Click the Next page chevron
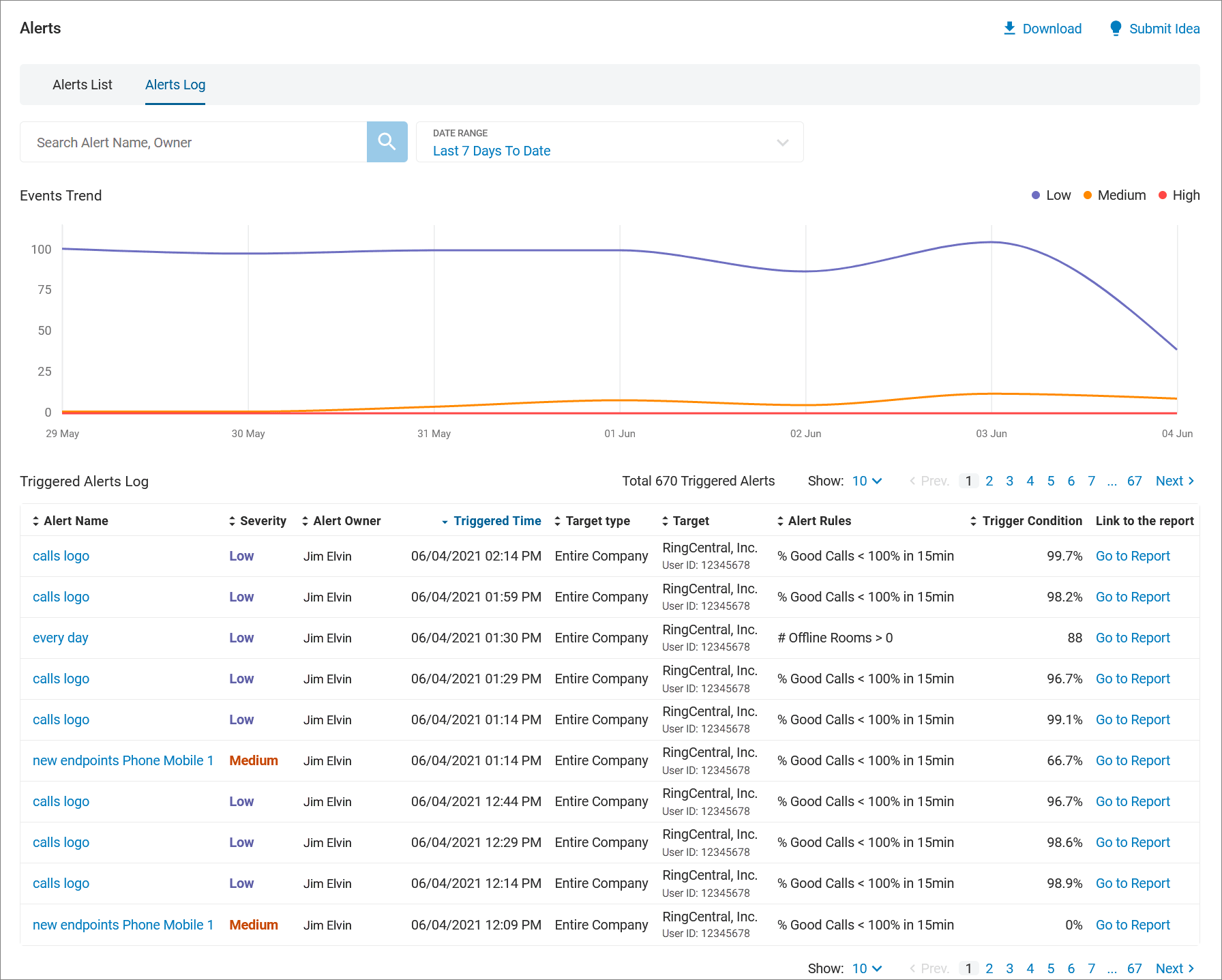Viewport: 1222px width, 980px height. 1190,481
